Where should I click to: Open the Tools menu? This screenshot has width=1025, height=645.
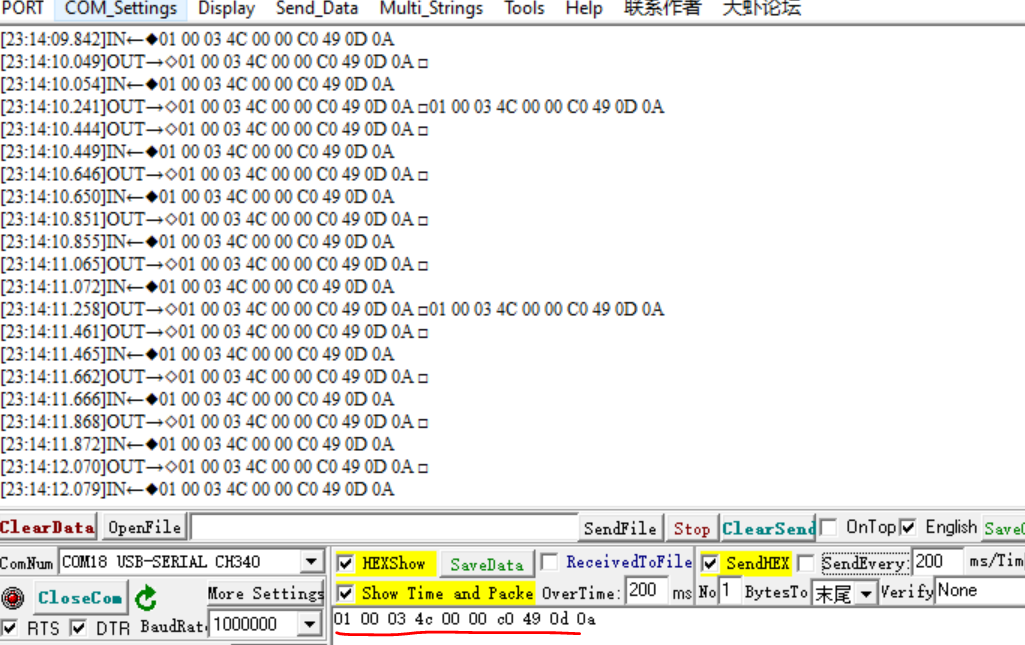(x=524, y=9)
